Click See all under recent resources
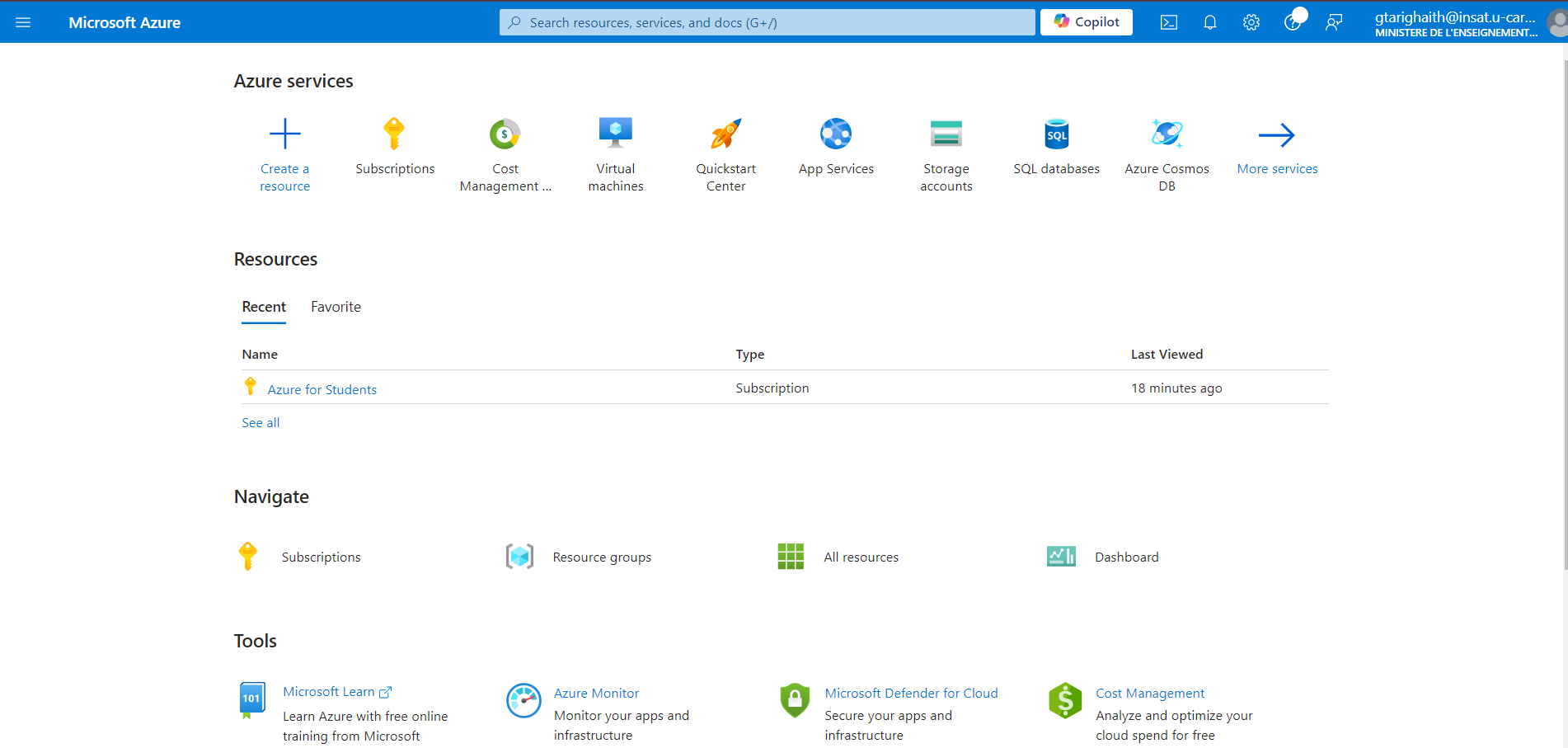The width and height of the screenshot is (1568, 748). coord(261,422)
